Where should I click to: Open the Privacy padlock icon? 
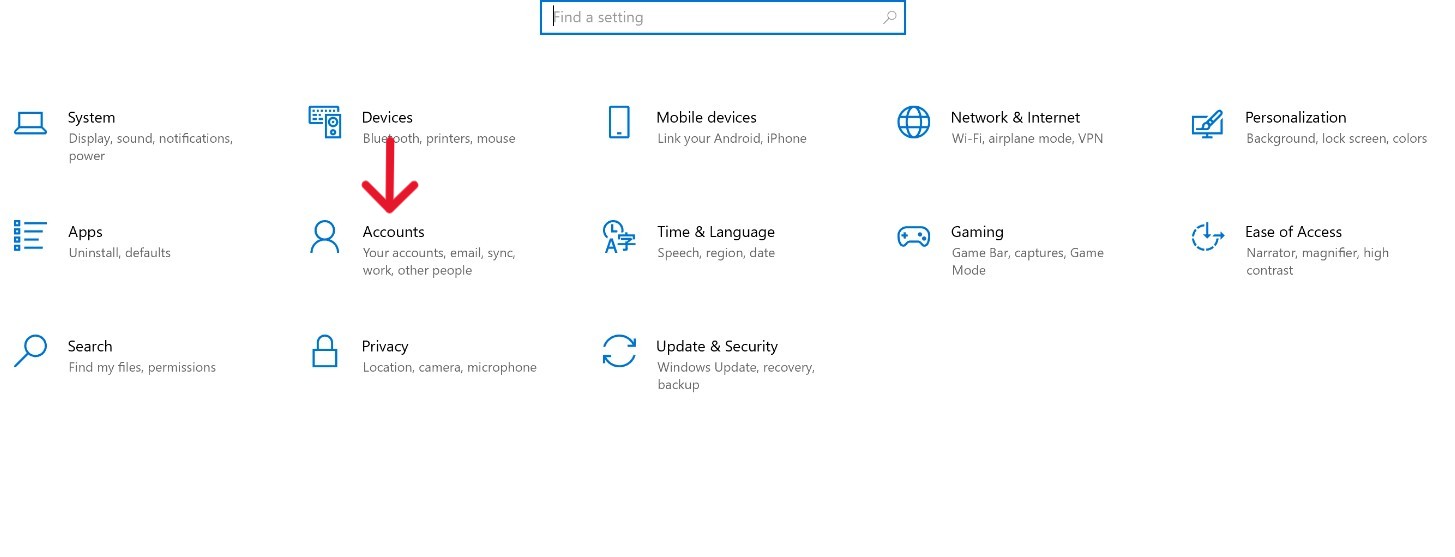tap(325, 351)
